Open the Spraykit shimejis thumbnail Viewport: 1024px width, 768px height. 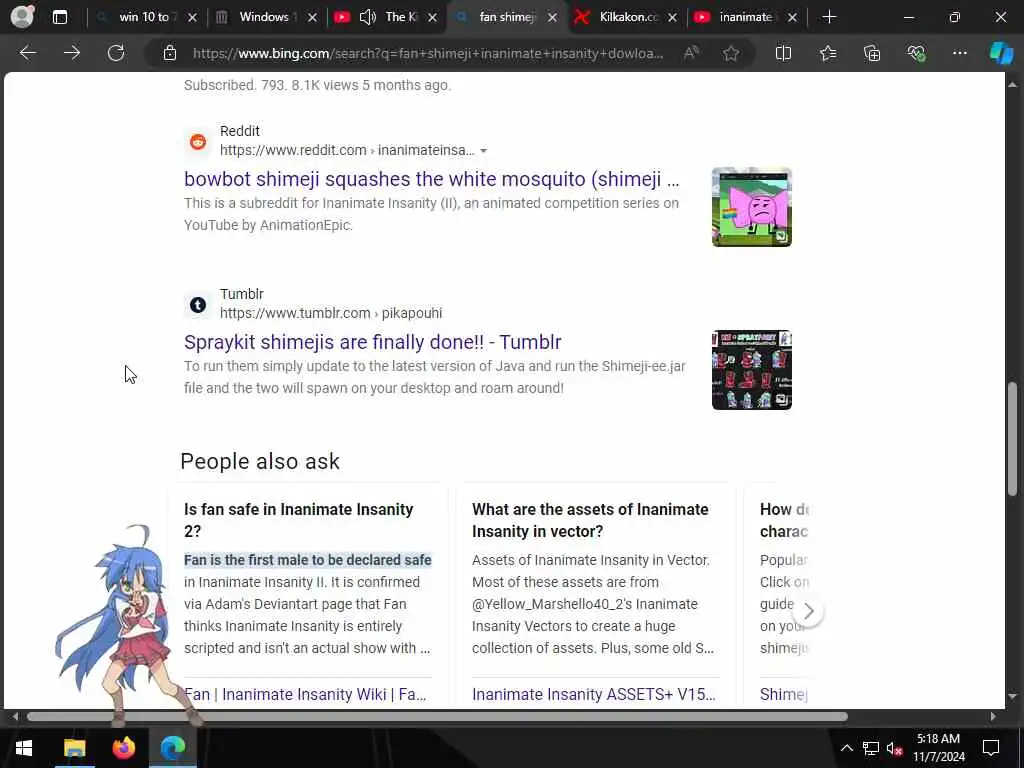[x=752, y=370]
